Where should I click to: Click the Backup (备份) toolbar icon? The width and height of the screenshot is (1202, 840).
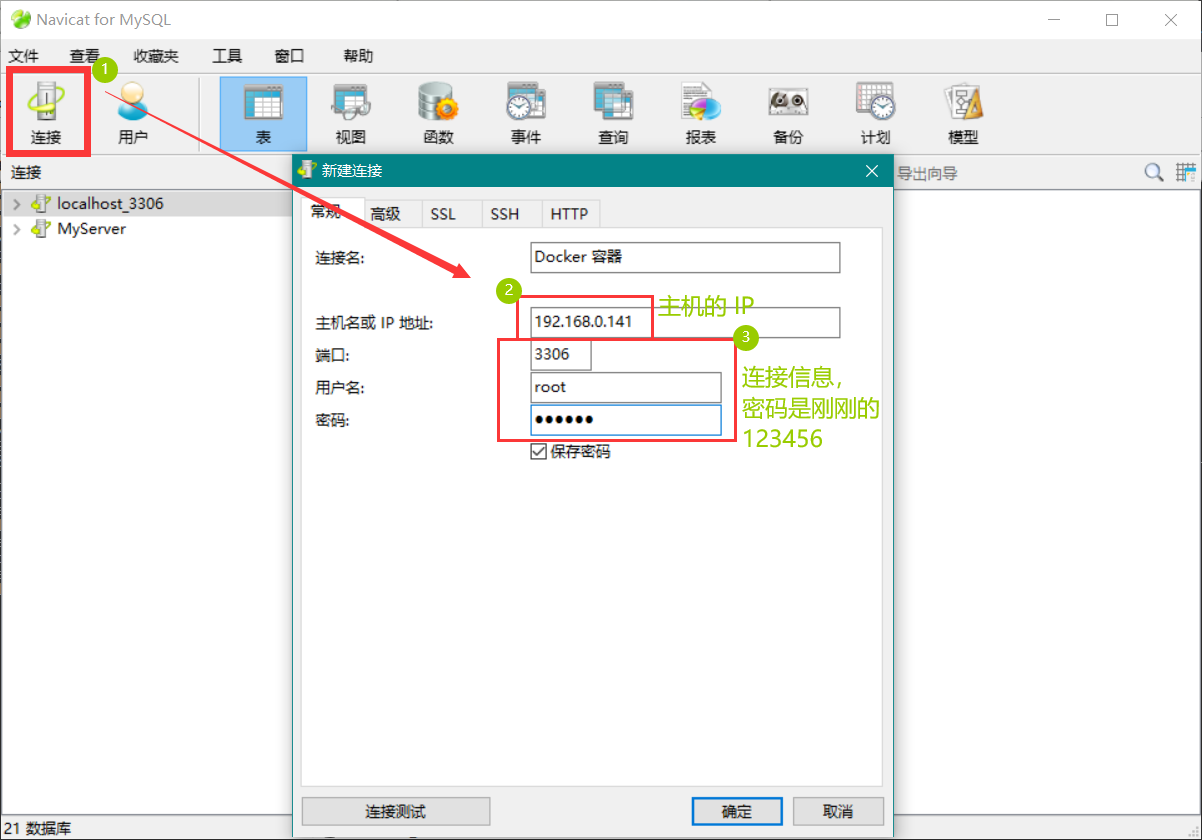pyautogui.click(x=787, y=112)
